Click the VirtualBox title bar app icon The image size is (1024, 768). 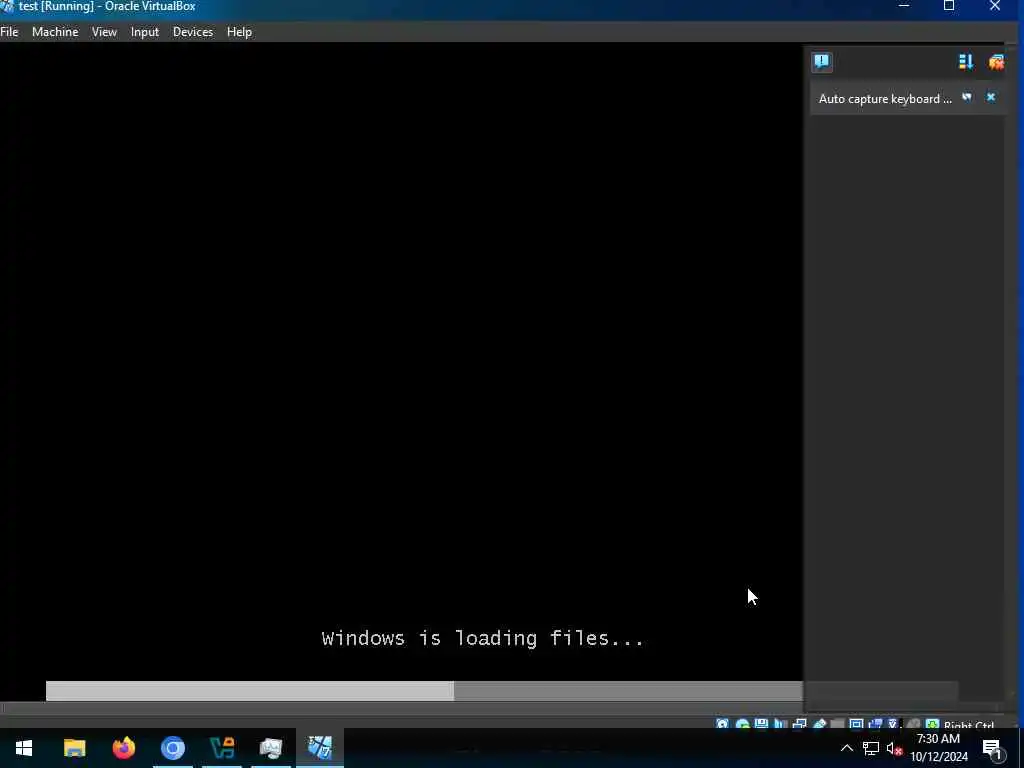coord(7,7)
